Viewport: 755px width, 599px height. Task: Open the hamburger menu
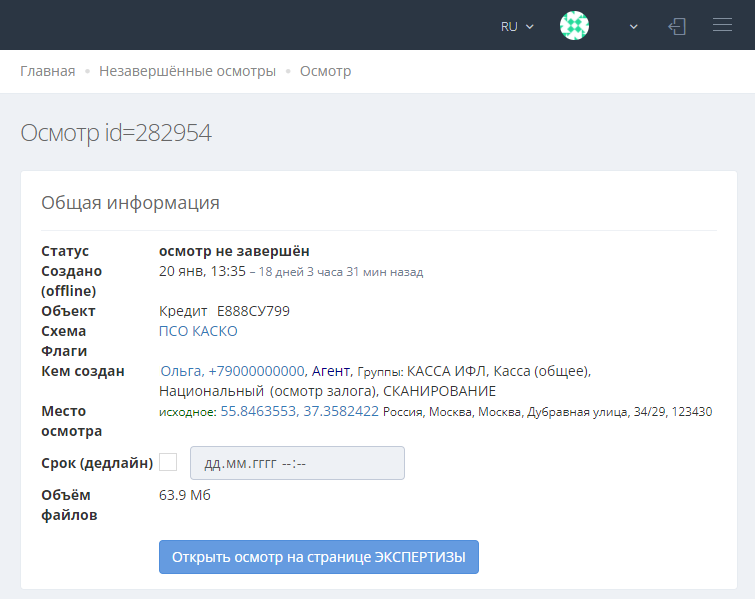pos(722,26)
